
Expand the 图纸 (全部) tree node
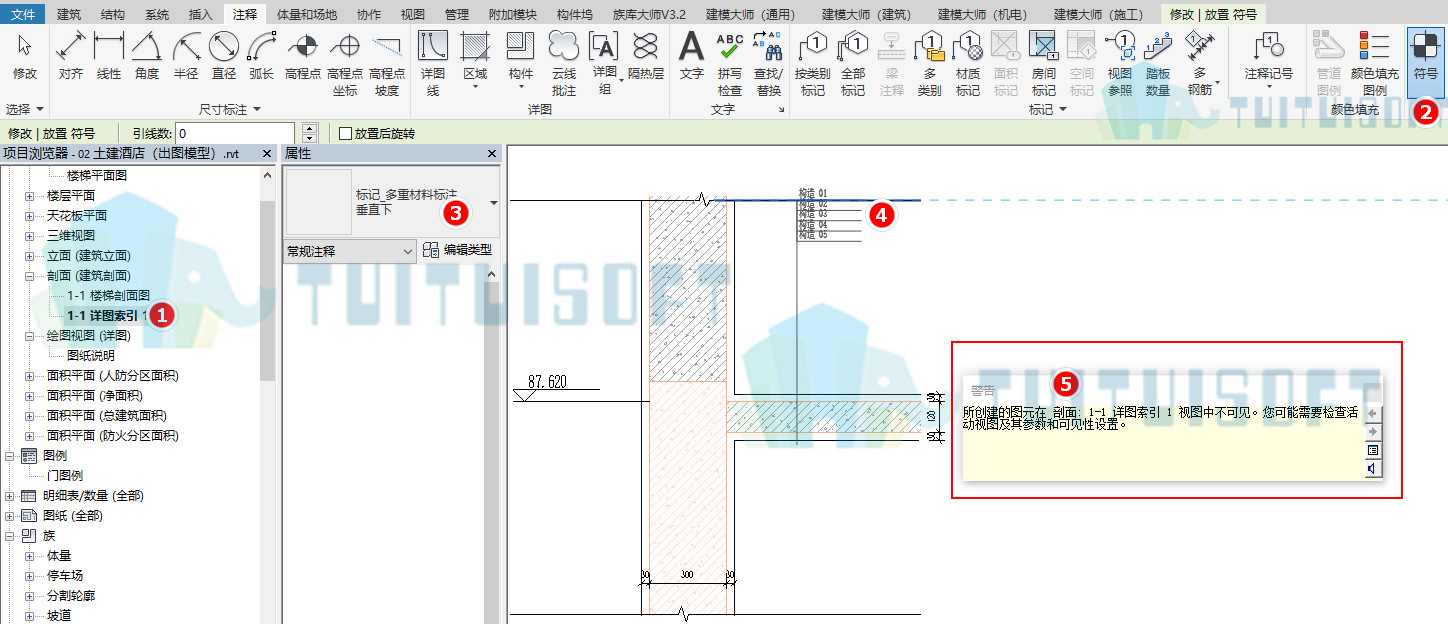[x=10, y=516]
